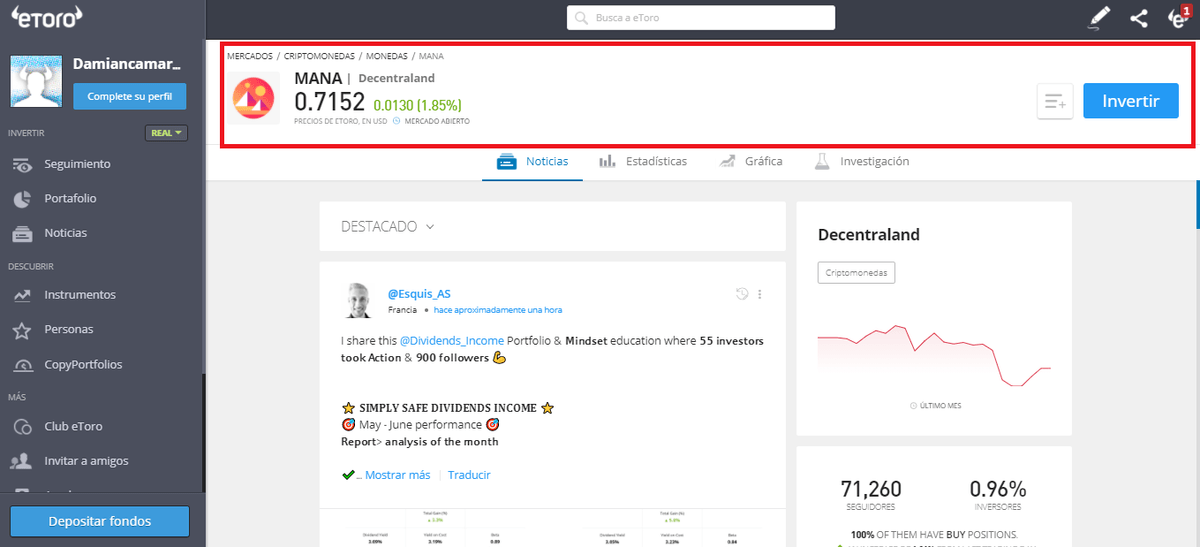Click the Busca a eToro search field

tap(701, 18)
